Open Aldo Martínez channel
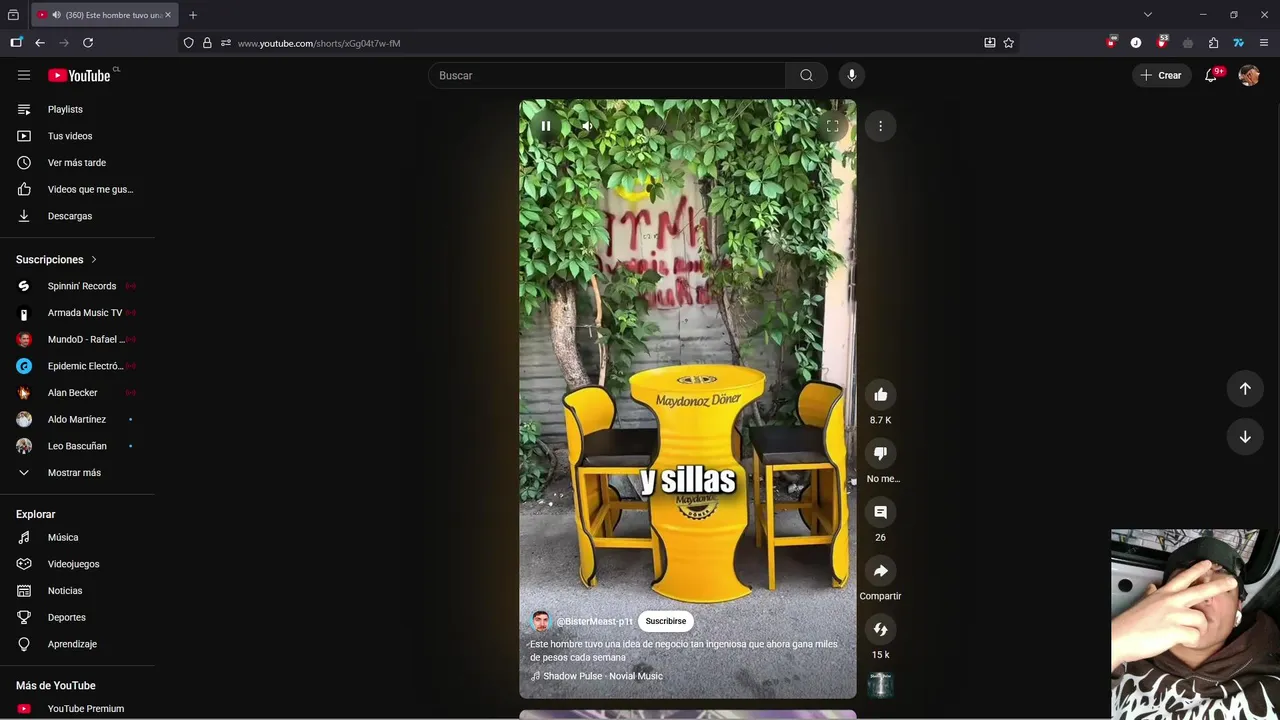The height and width of the screenshot is (720, 1280). tap(78, 419)
